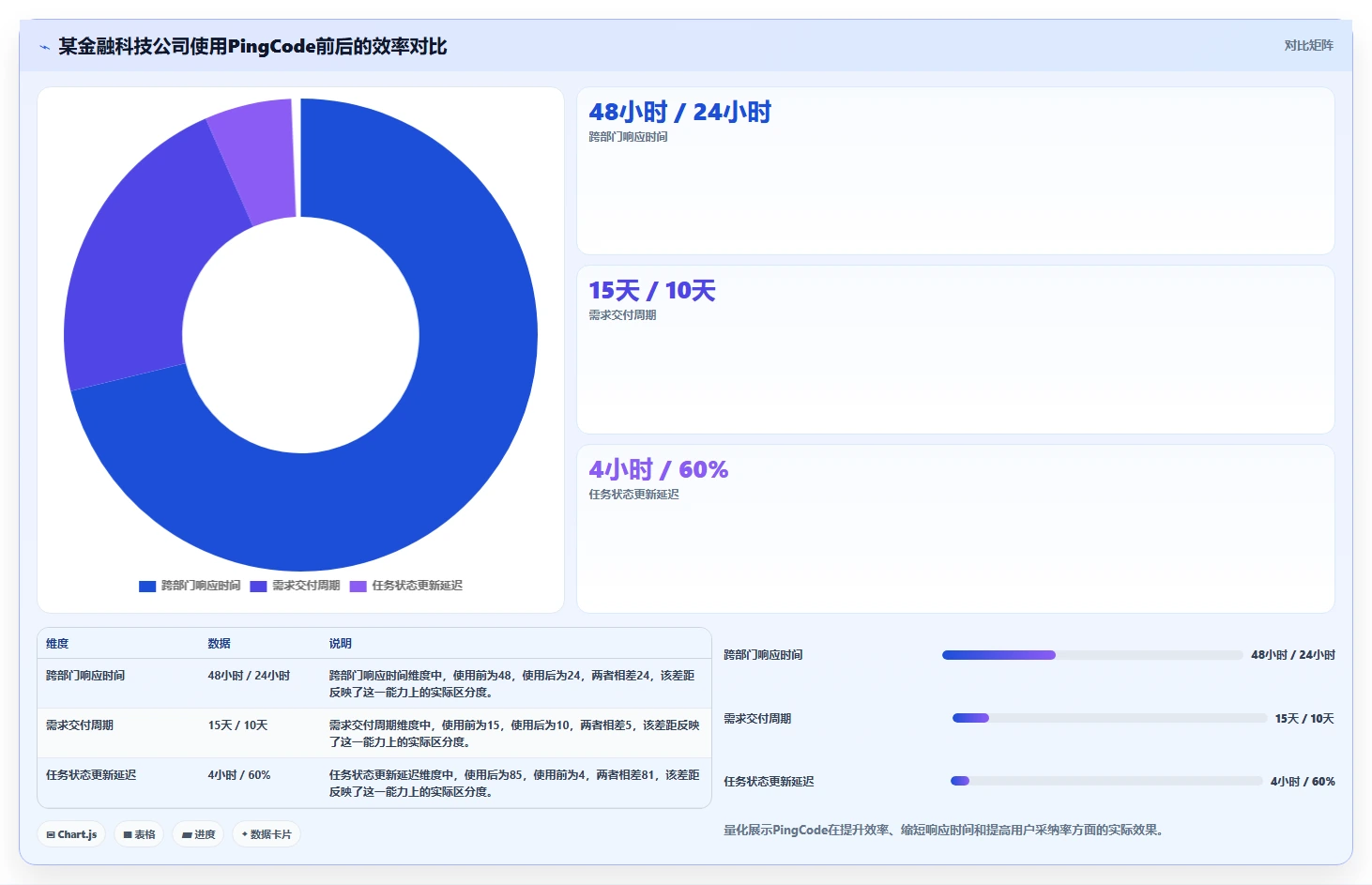The image size is (1372, 885).
Task: Click the 15天 / 10天 headline value in the card
Action: [x=651, y=291]
